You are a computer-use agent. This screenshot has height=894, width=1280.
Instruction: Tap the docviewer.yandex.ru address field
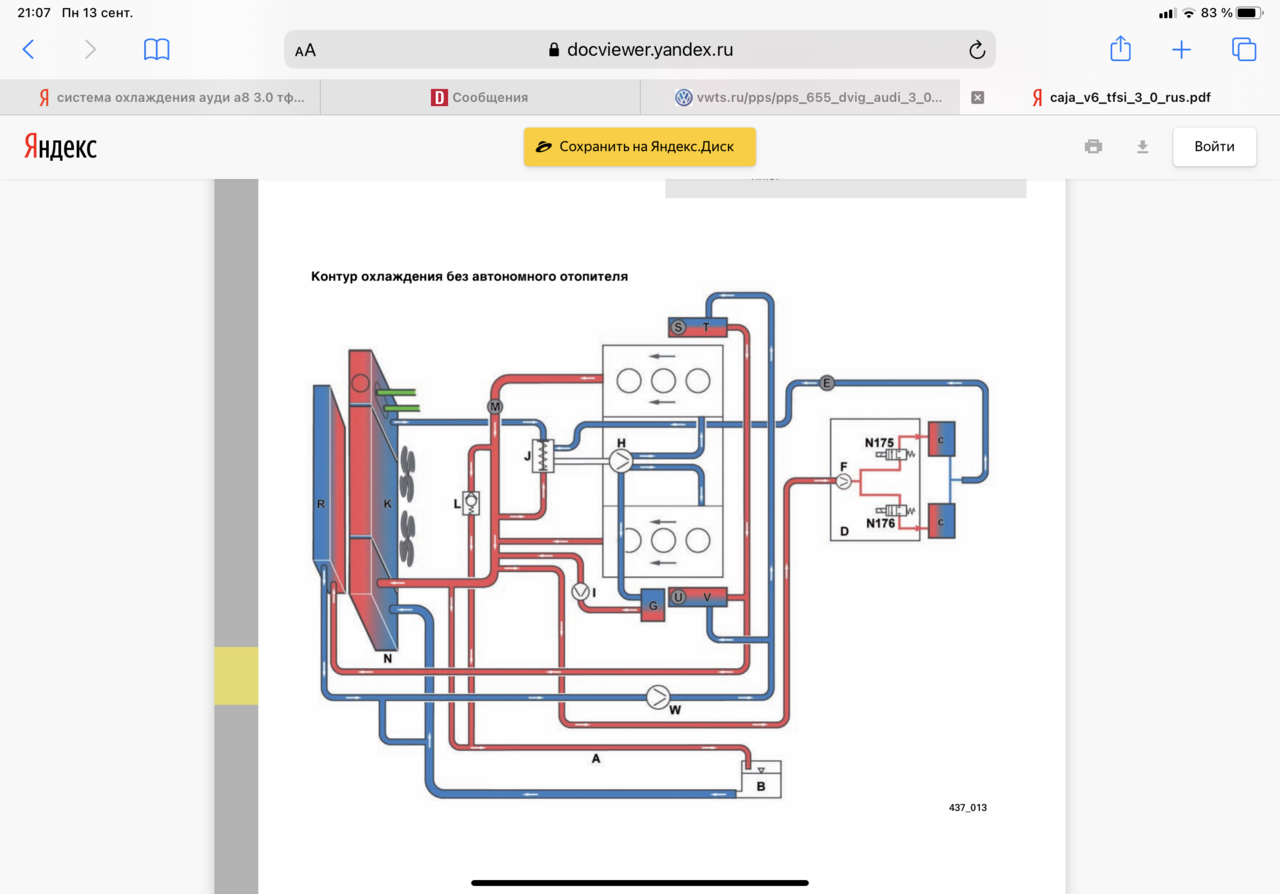(x=640, y=50)
